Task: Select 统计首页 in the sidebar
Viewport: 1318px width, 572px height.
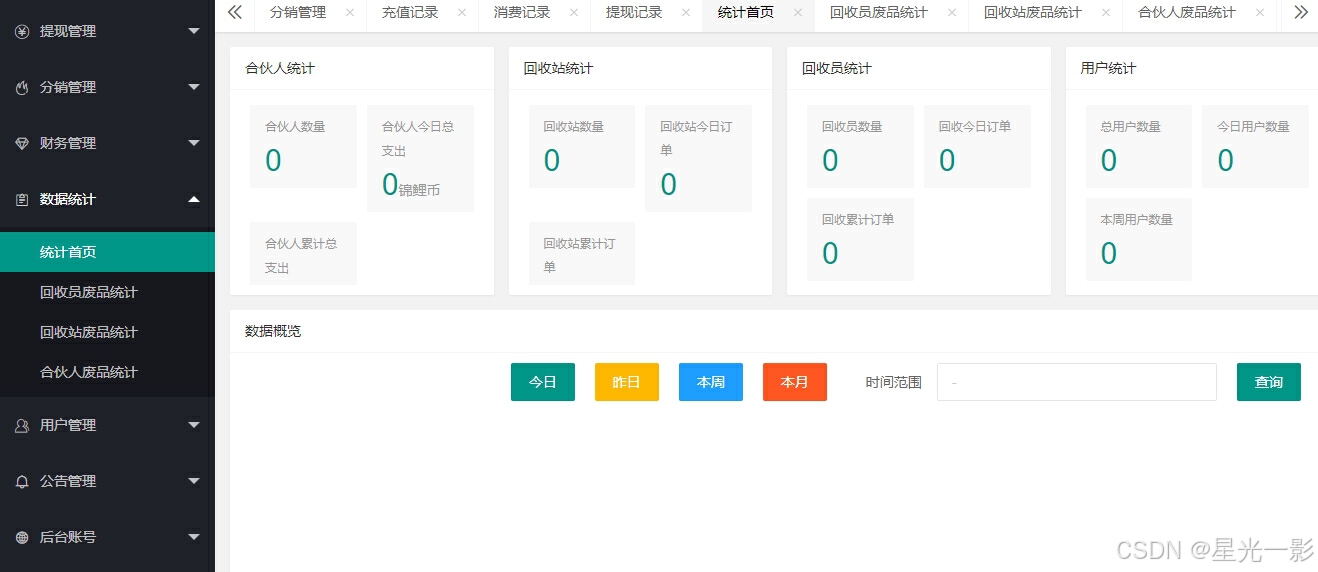Action: [107, 252]
